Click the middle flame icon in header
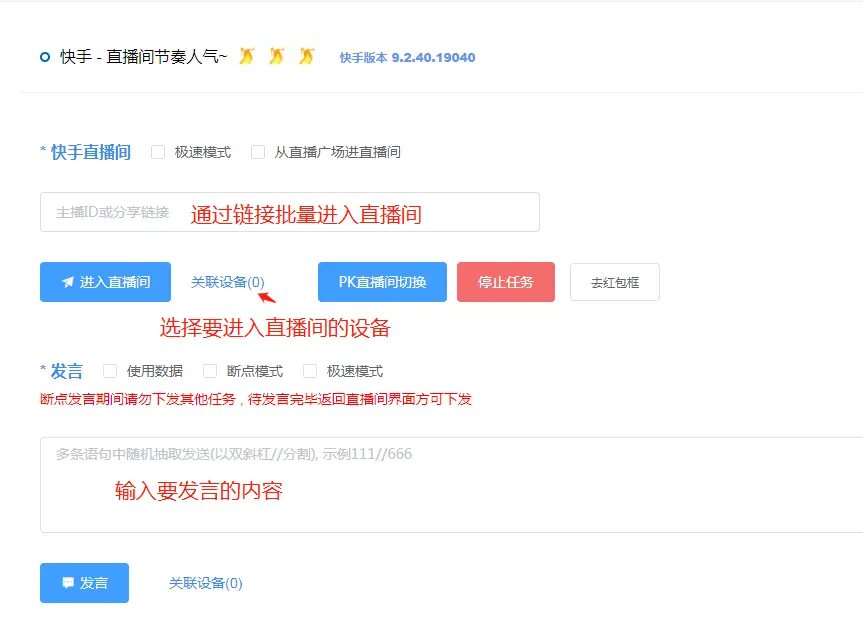Image resolution: width=863 pixels, height=625 pixels. 277,56
